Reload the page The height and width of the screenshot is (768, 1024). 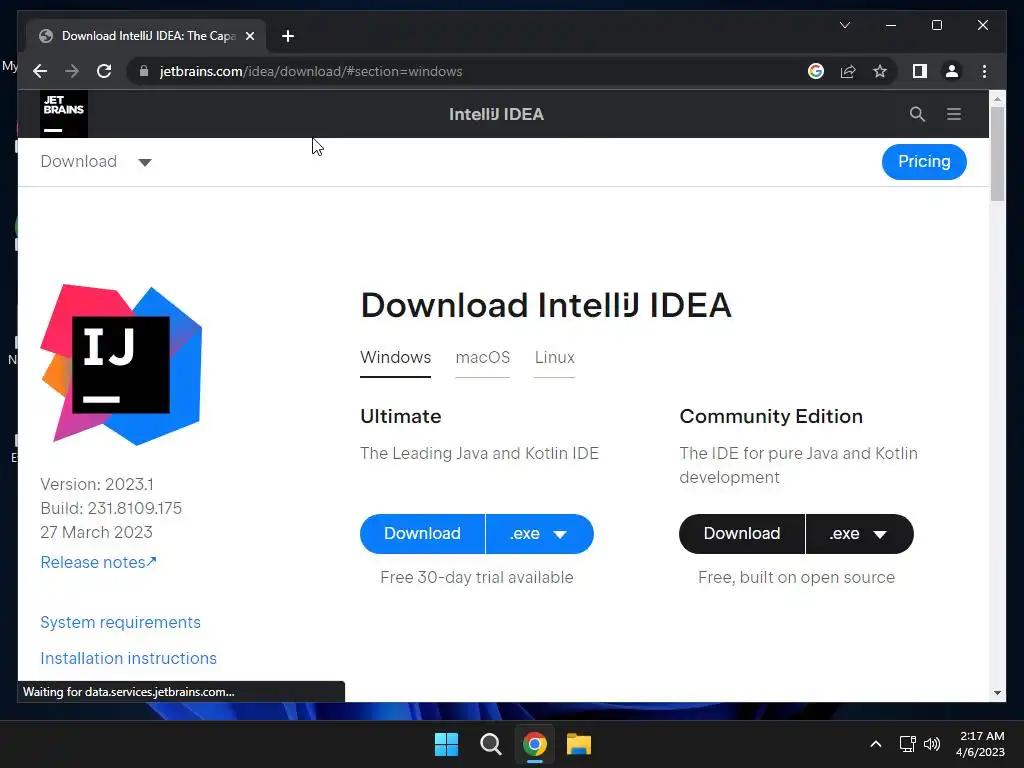[x=104, y=71]
